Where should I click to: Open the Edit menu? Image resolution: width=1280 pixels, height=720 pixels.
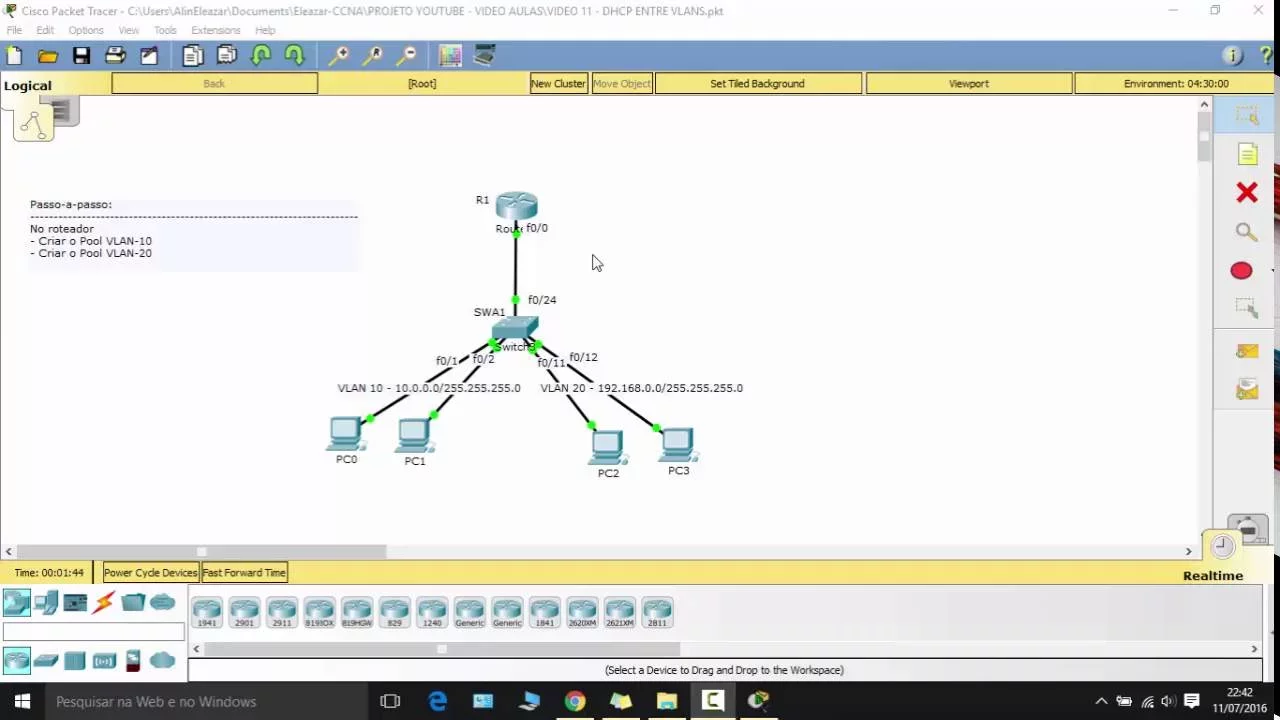point(45,30)
